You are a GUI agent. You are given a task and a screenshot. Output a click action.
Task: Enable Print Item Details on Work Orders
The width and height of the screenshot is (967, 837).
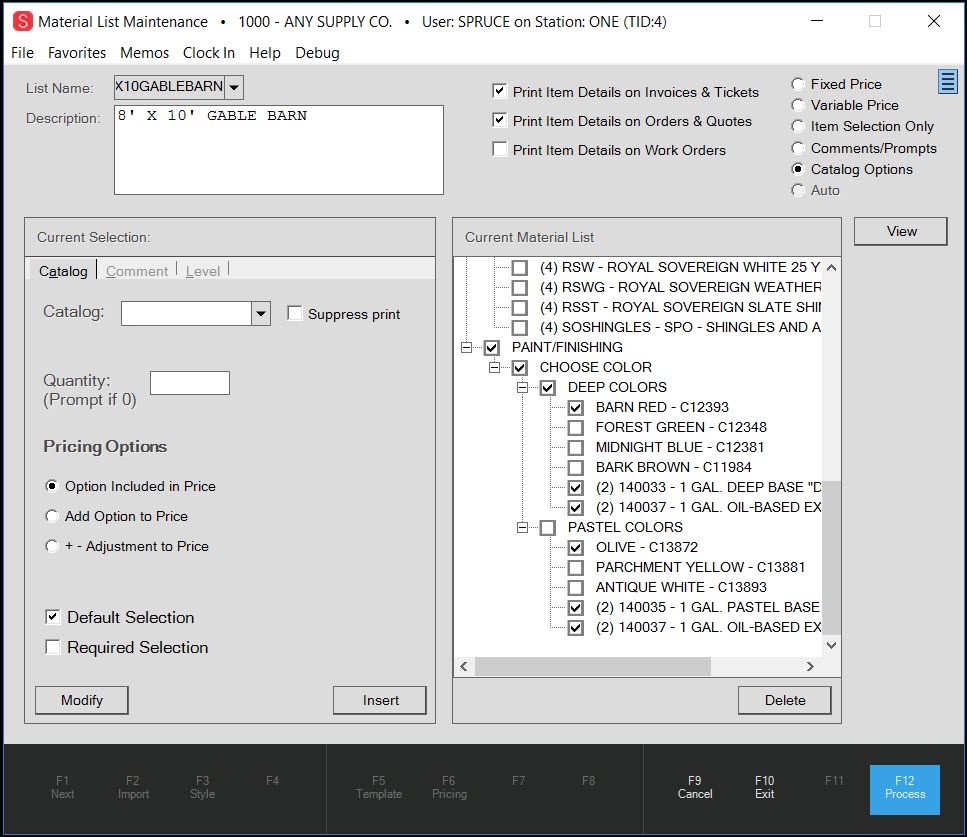pyautogui.click(x=498, y=148)
